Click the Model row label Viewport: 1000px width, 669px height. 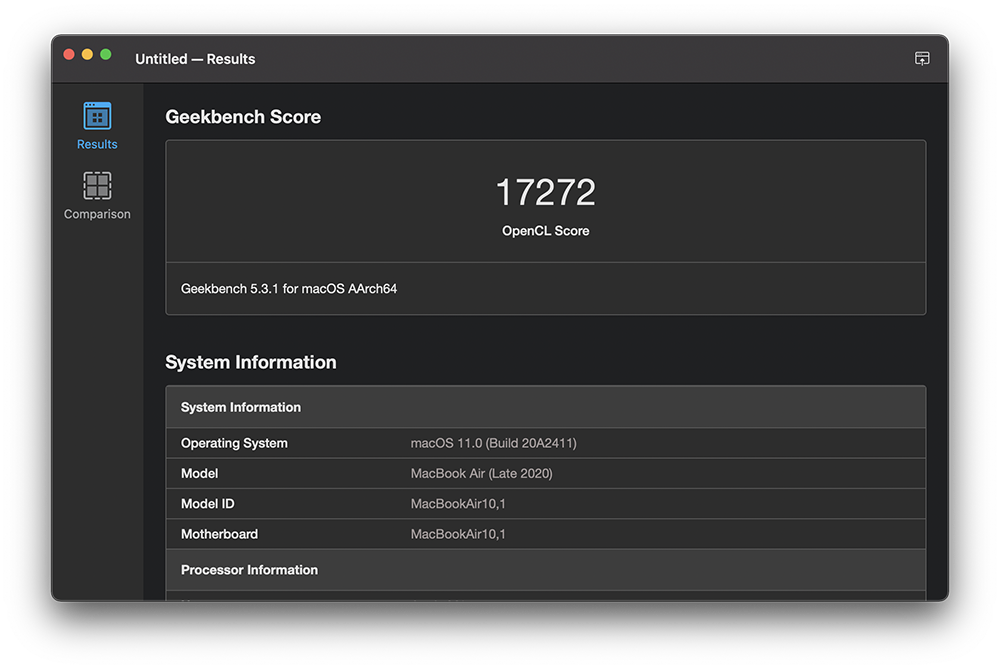(200, 473)
